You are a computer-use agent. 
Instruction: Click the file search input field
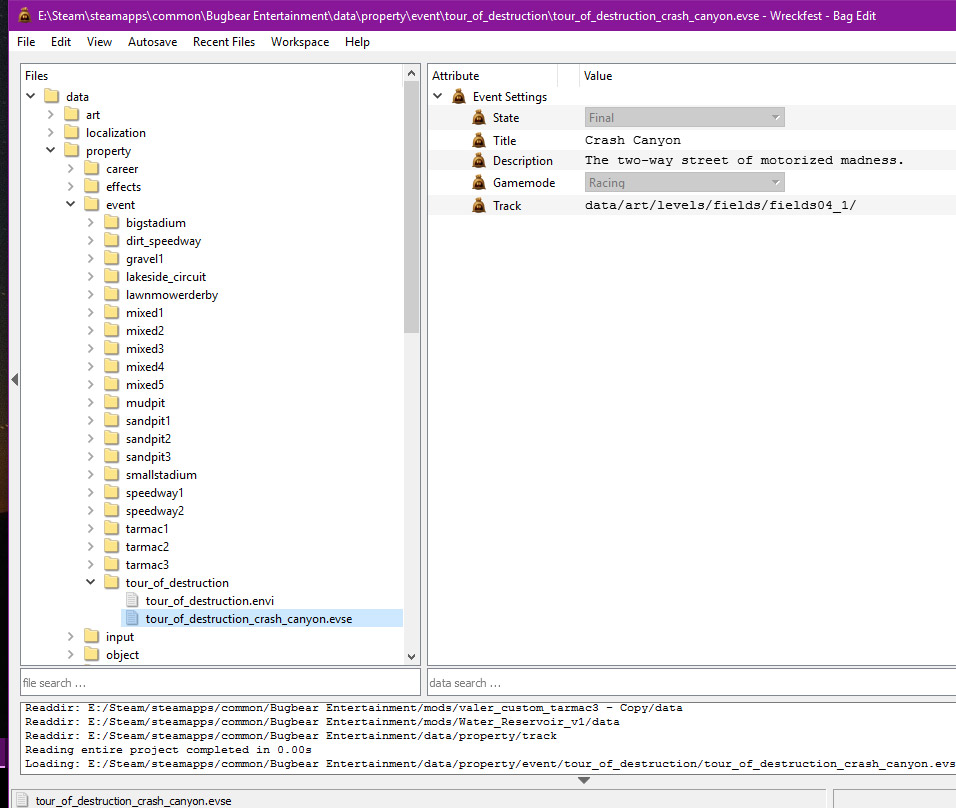pos(220,682)
